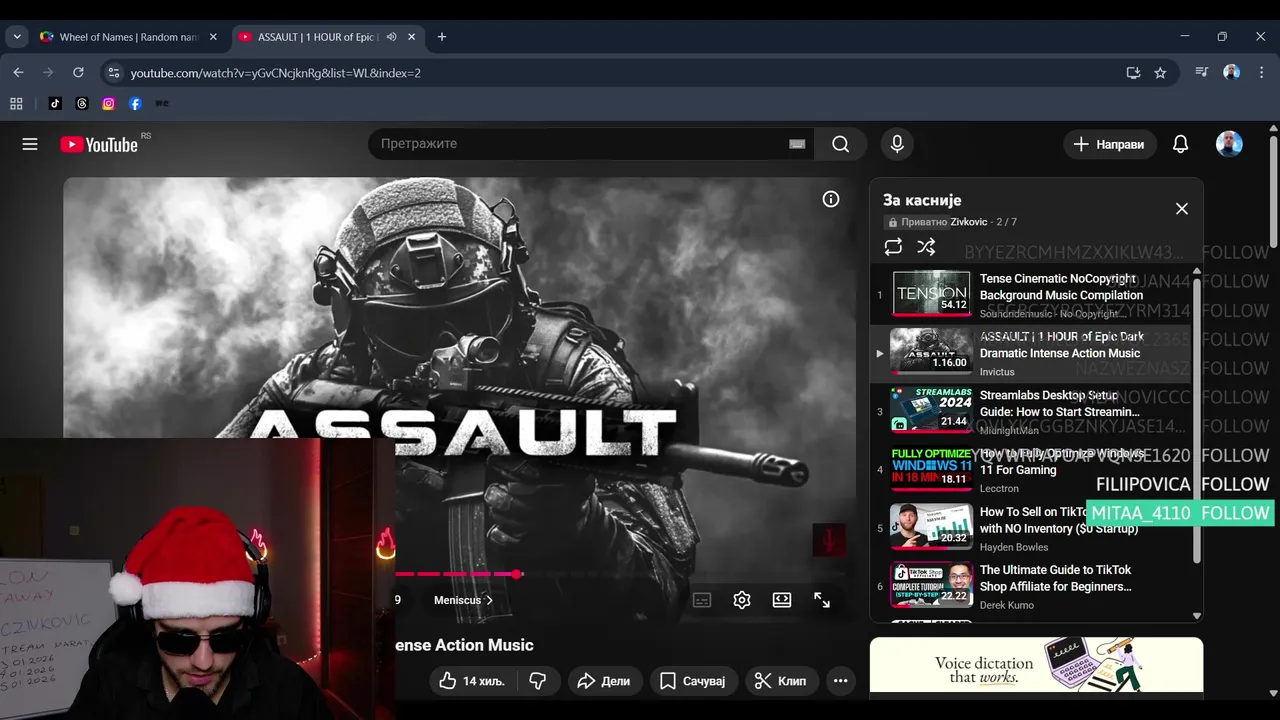This screenshot has width=1280, height=720.
Task: Click the Voice dictation advertisement
Action: click(1036, 665)
